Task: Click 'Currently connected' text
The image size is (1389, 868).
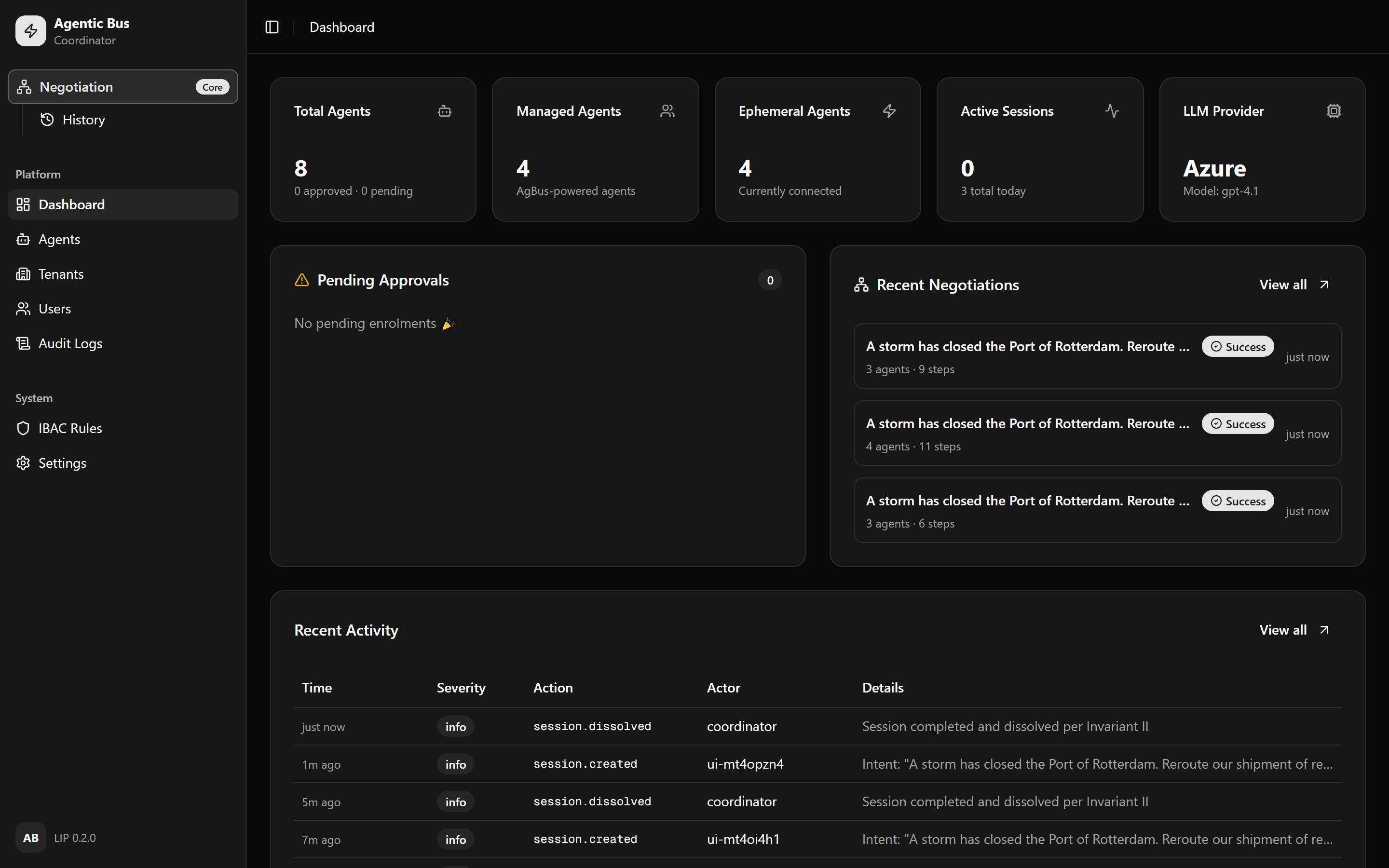Action: (790, 190)
